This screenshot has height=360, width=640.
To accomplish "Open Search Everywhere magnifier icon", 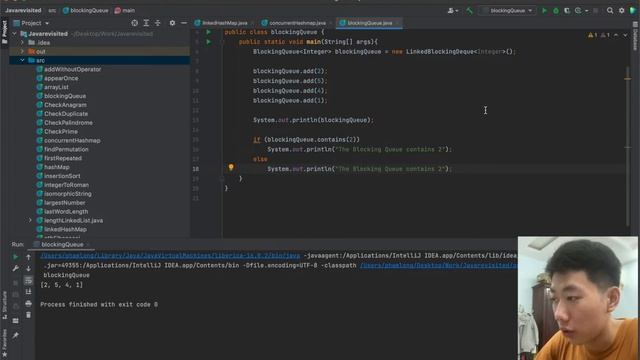I will point(610,11).
